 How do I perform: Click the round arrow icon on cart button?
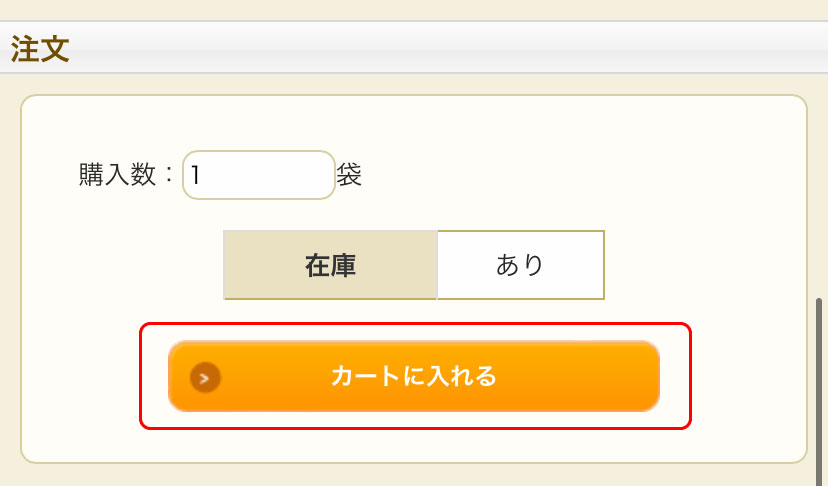(x=205, y=377)
